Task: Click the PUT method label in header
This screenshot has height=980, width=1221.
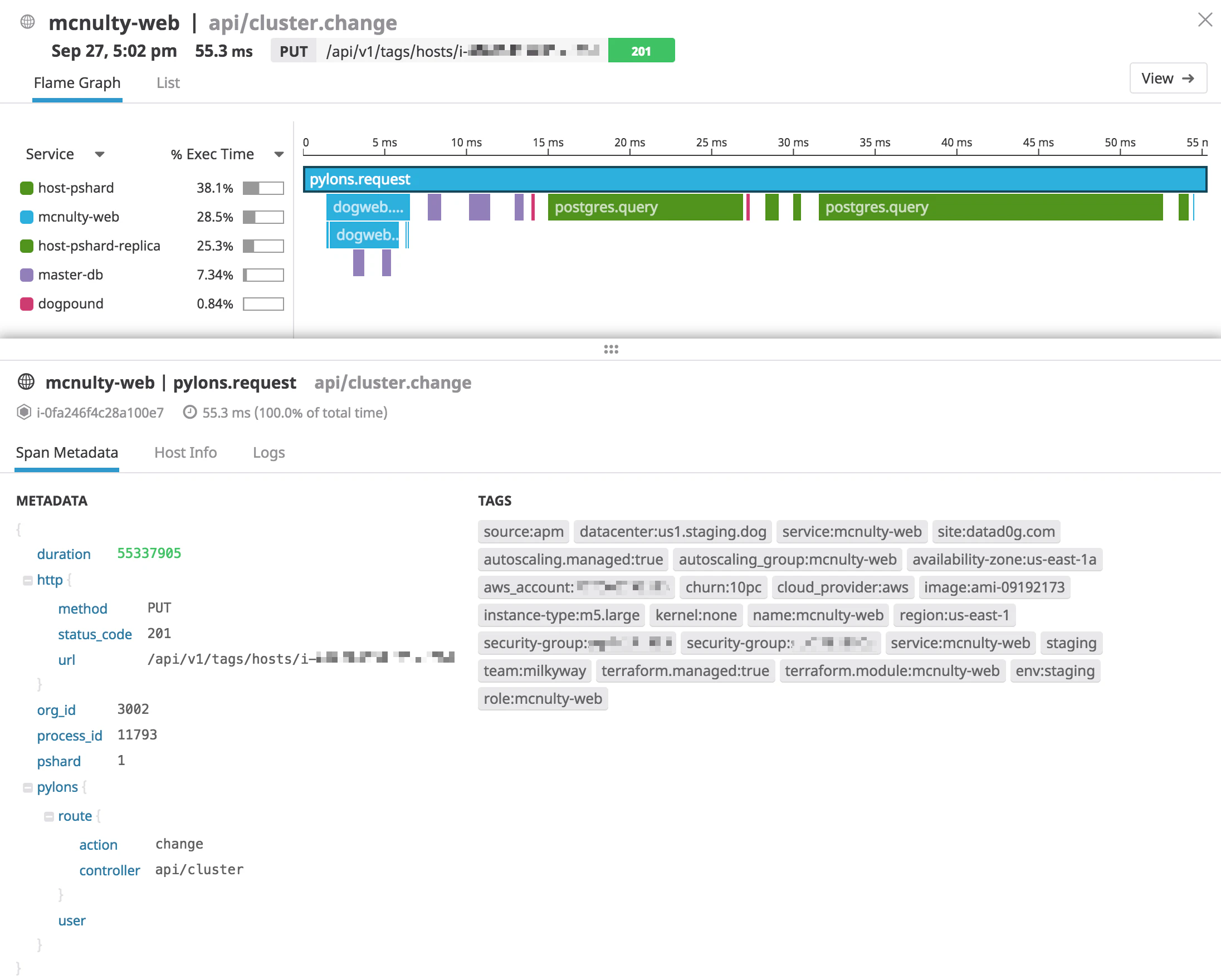Action: (294, 51)
